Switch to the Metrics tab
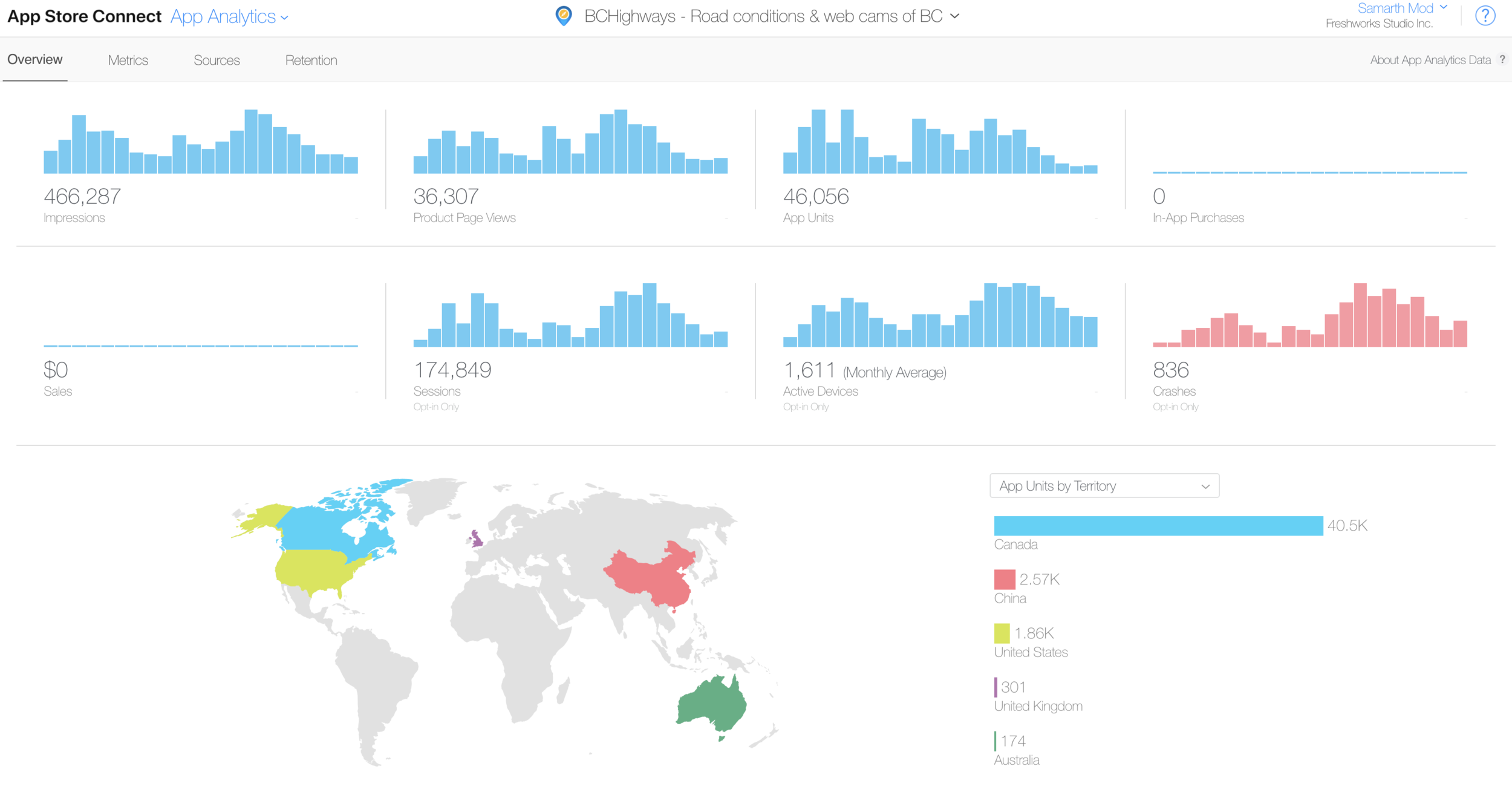 (x=128, y=60)
